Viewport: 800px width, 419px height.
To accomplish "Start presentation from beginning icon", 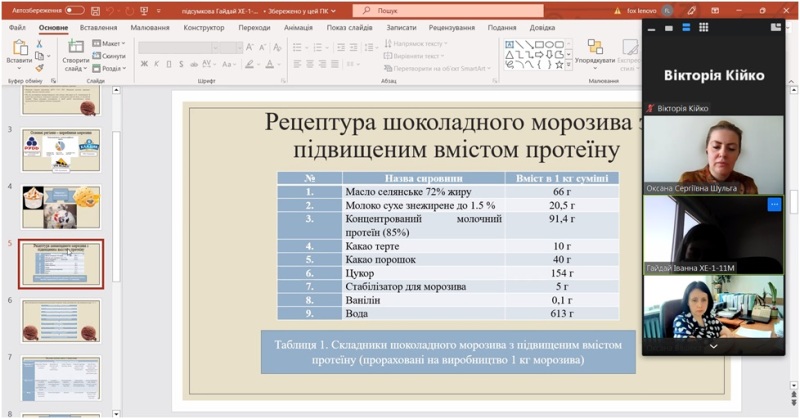I will tap(144, 10).
